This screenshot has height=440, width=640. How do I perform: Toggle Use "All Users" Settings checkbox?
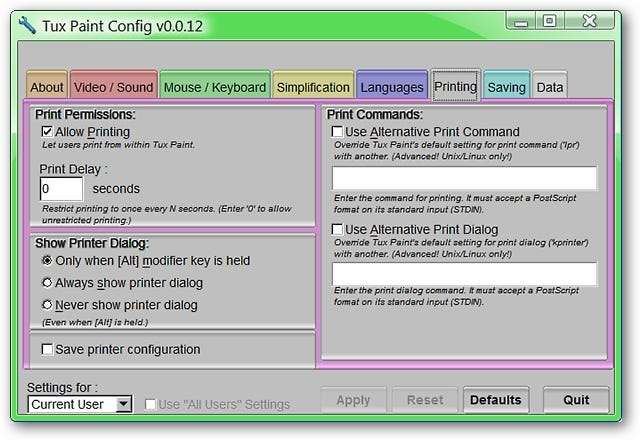click(150, 404)
